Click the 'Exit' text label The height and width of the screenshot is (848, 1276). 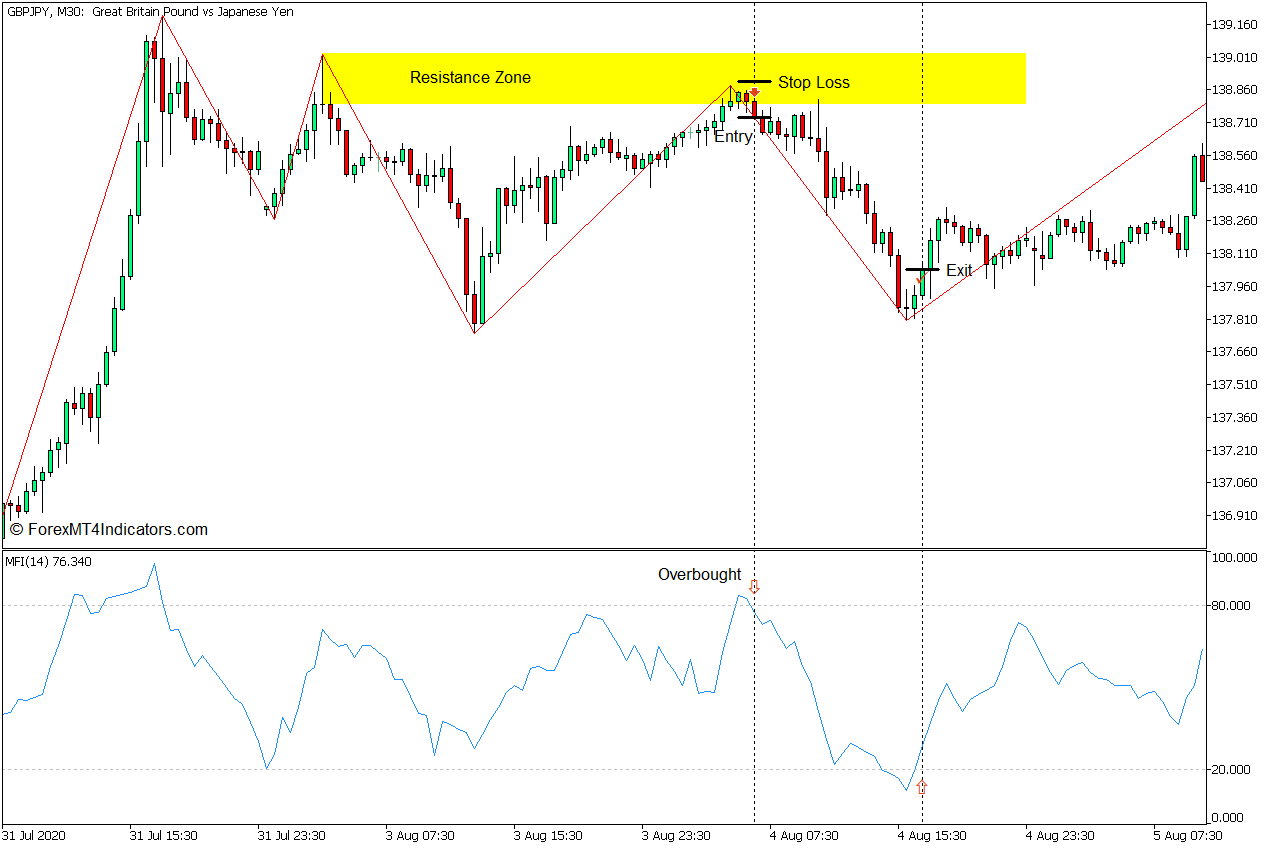[x=958, y=271]
